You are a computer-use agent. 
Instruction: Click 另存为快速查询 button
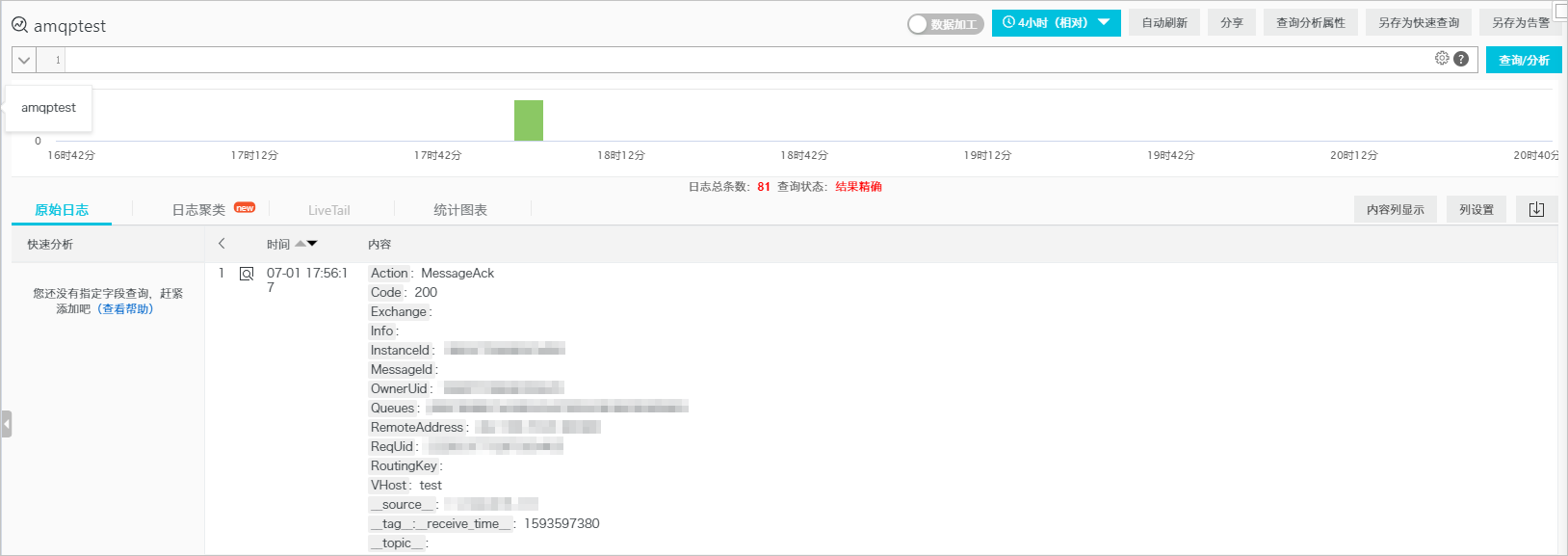(x=1419, y=22)
